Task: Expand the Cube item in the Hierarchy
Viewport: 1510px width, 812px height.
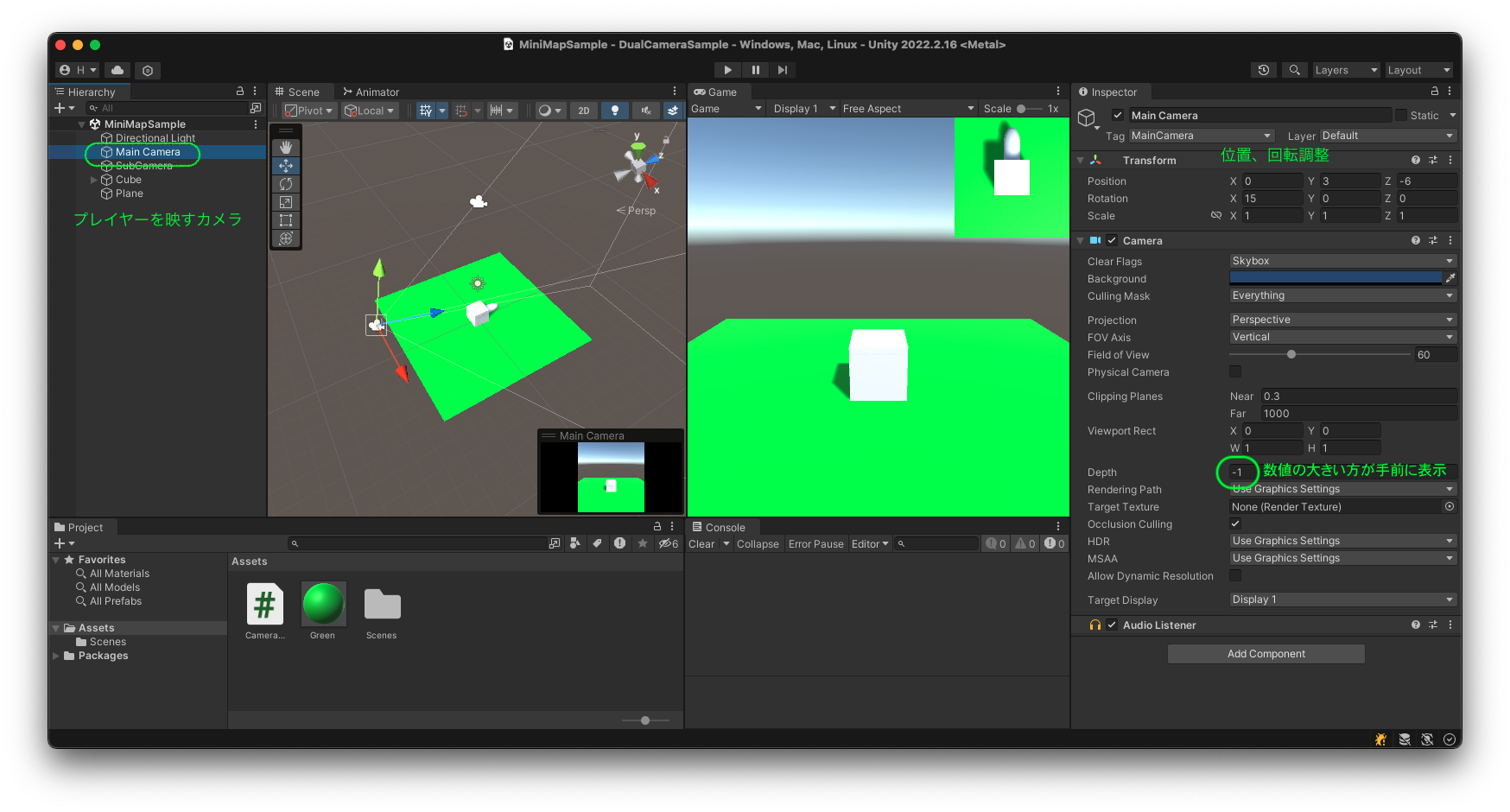Action: (x=95, y=180)
